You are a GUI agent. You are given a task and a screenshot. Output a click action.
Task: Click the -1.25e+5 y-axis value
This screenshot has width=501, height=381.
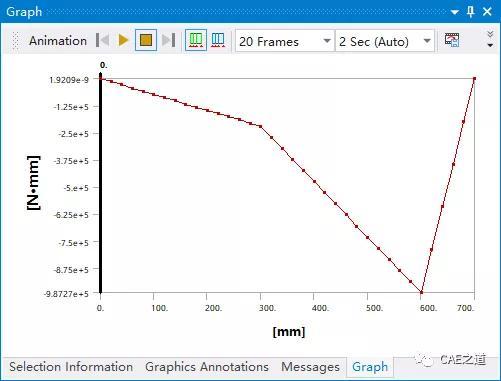pyautogui.click(x=71, y=107)
